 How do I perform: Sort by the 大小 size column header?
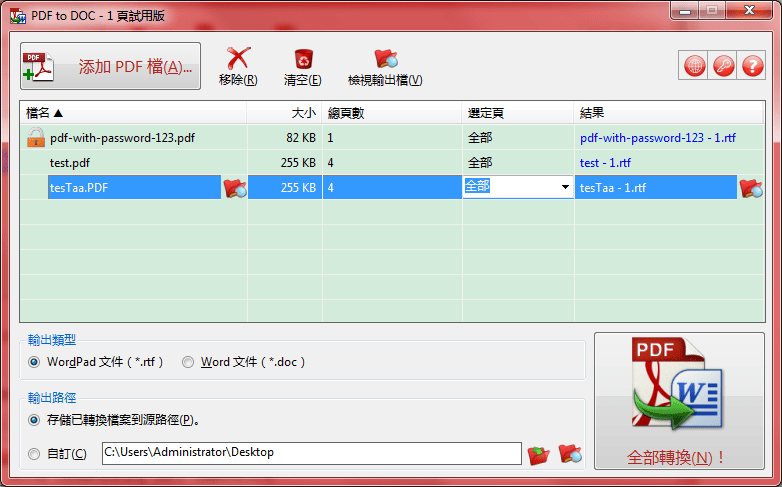[284, 113]
